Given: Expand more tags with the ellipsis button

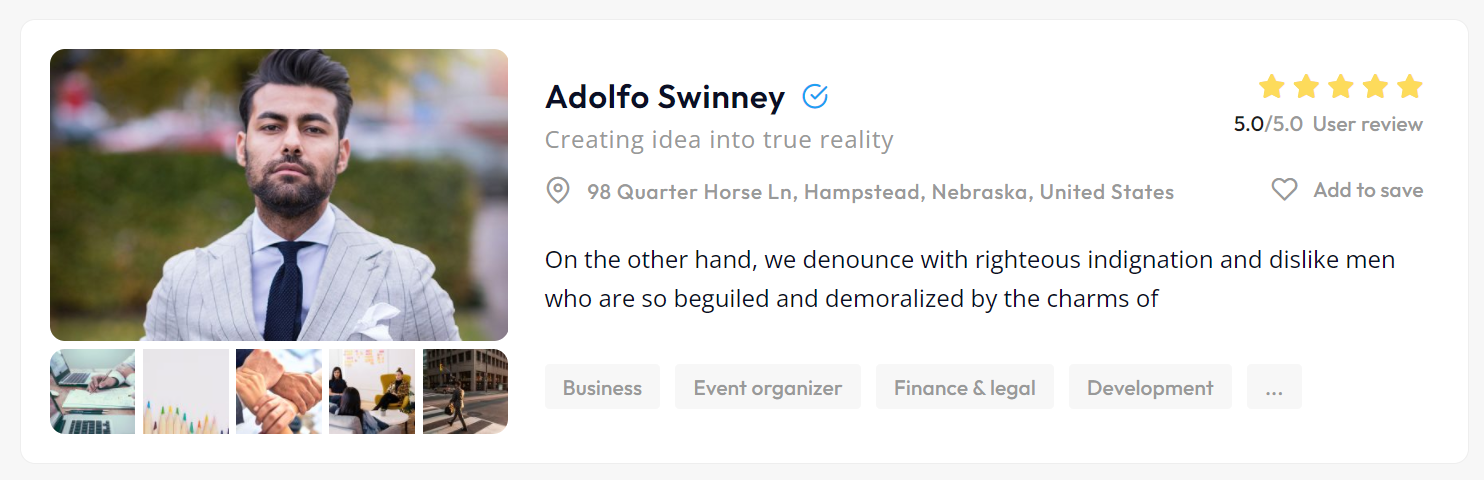Looking at the screenshot, I should pos(1274,388).
